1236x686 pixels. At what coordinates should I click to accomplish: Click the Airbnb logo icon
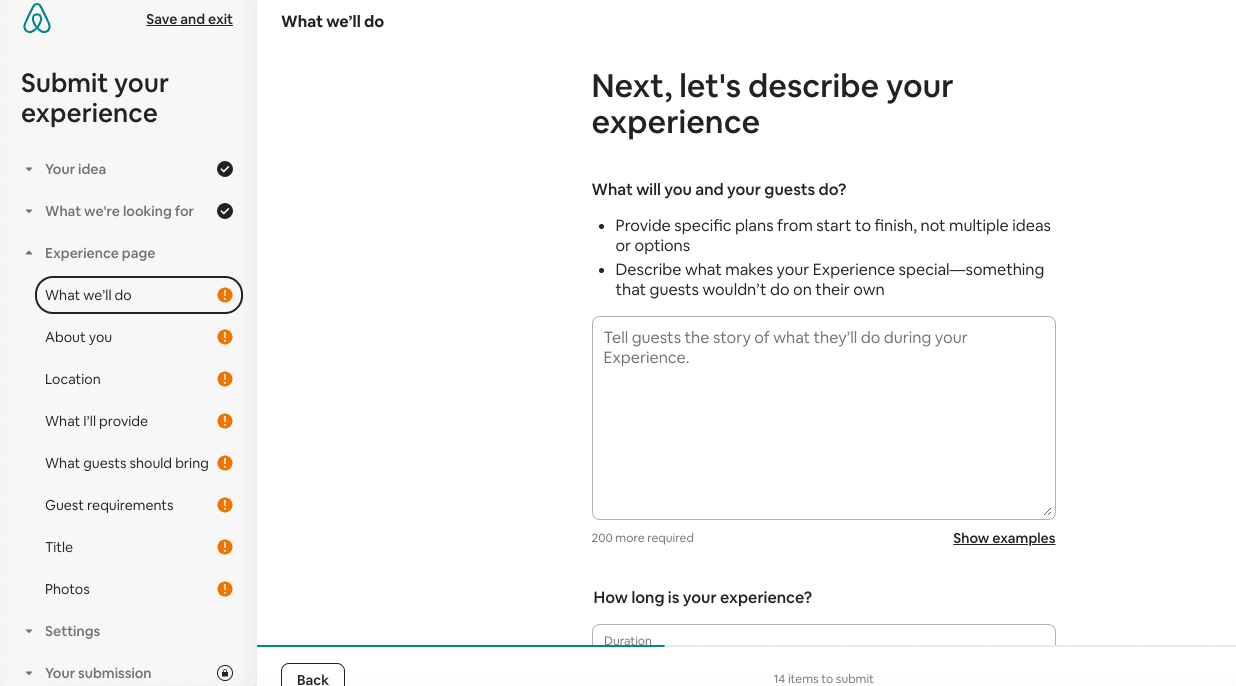(x=37, y=19)
